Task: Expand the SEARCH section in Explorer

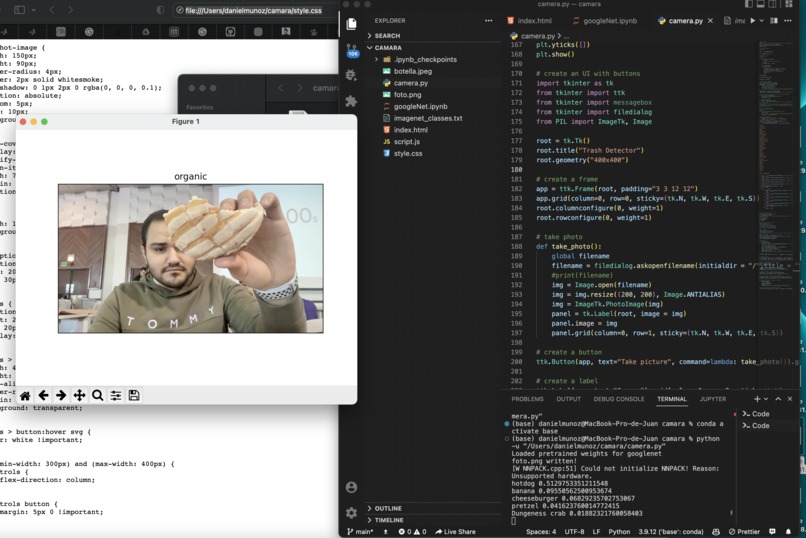Action: [433, 35]
